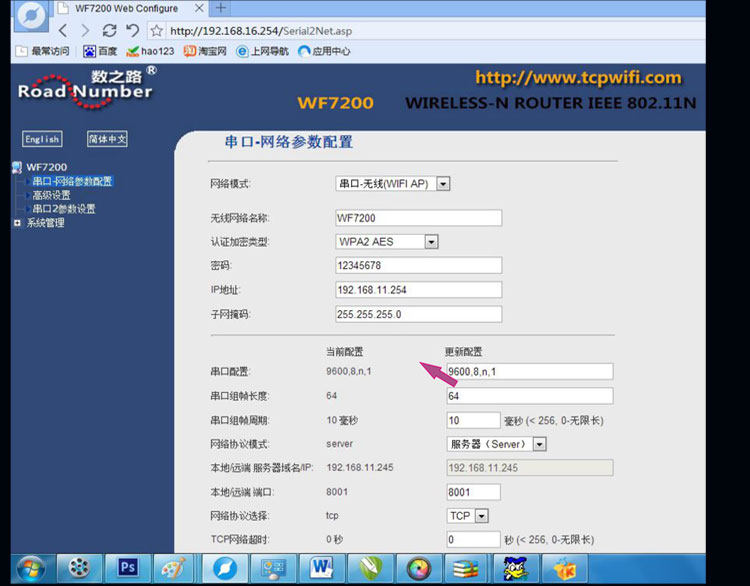This screenshot has height=586, width=750.
Task: Click the browser logo icon in top-left
Action: [31, 15]
